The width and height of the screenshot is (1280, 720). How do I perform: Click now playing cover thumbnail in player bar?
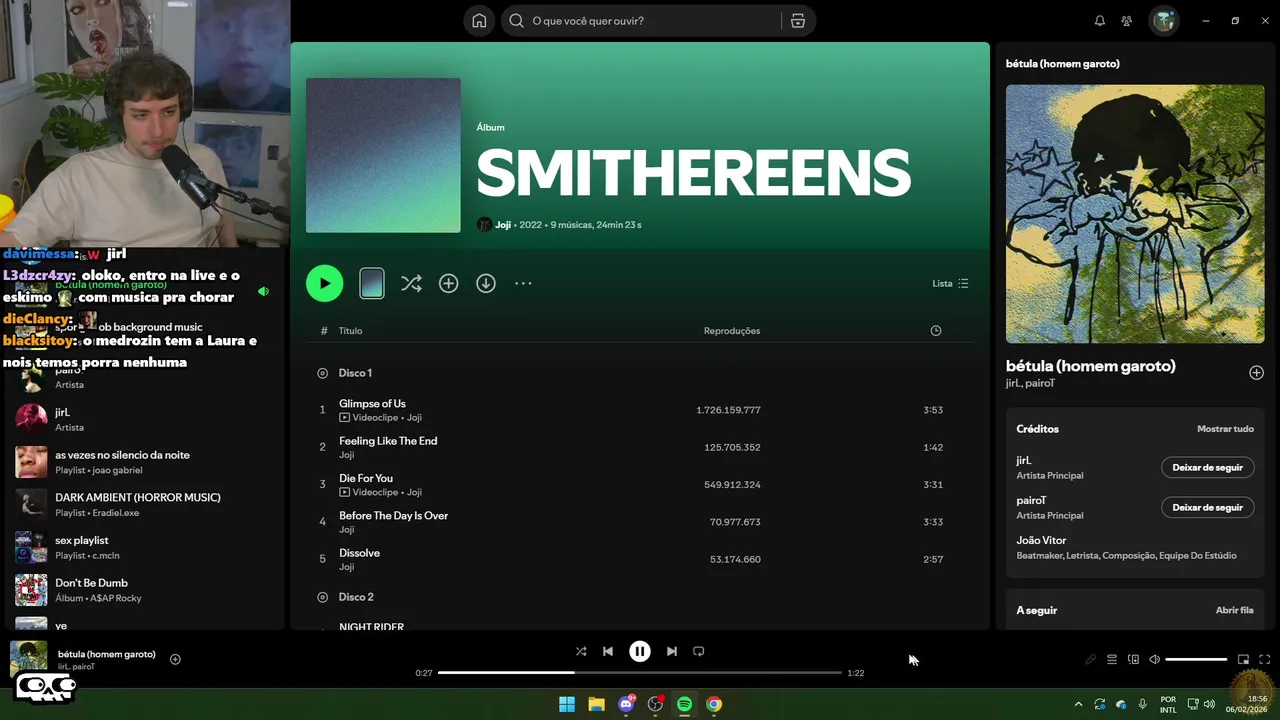29,660
